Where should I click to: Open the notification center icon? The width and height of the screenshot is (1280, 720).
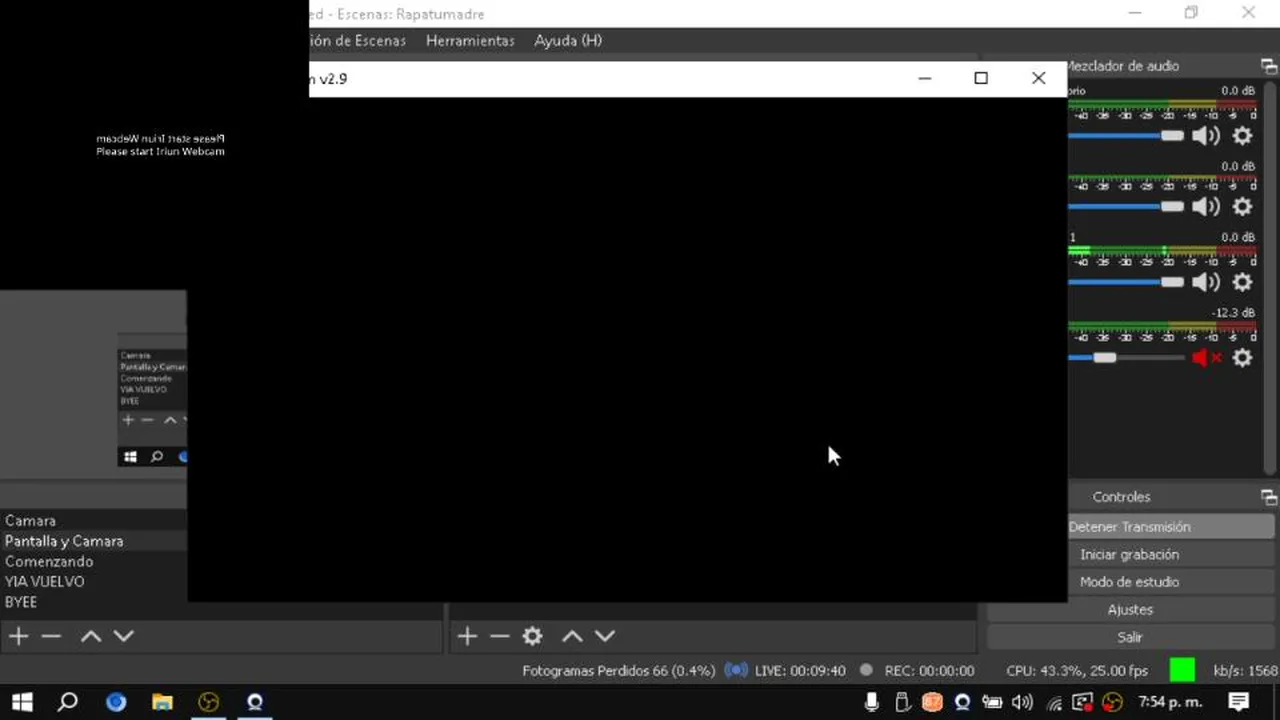1238,702
